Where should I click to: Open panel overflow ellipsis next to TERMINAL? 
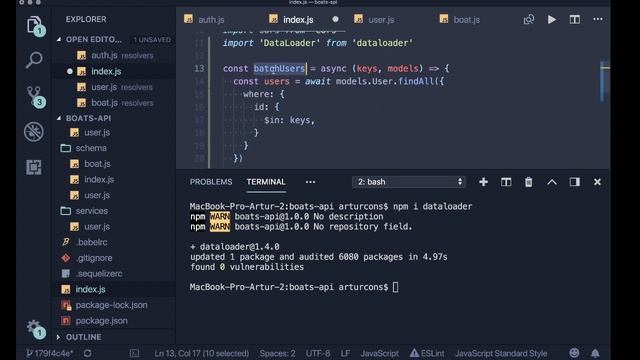pyautogui.click(x=310, y=182)
